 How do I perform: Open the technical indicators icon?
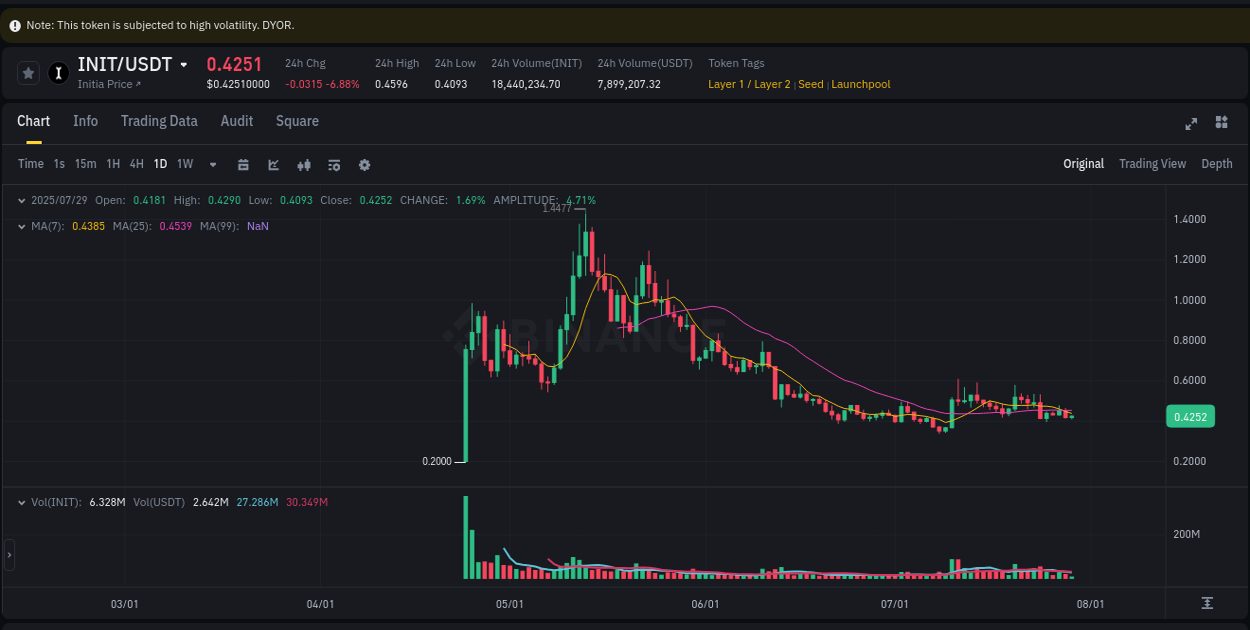click(304, 164)
